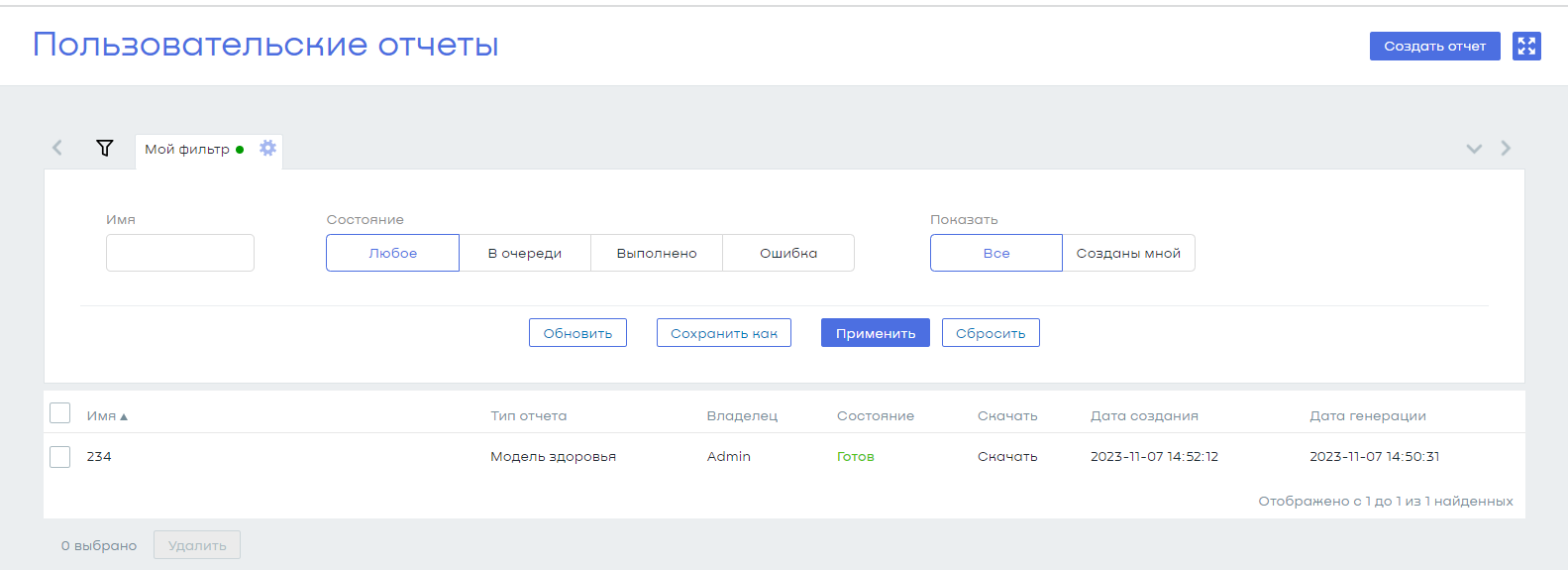Click inside the Имя input field
Screen dimensions: 1568x570
point(180,253)
